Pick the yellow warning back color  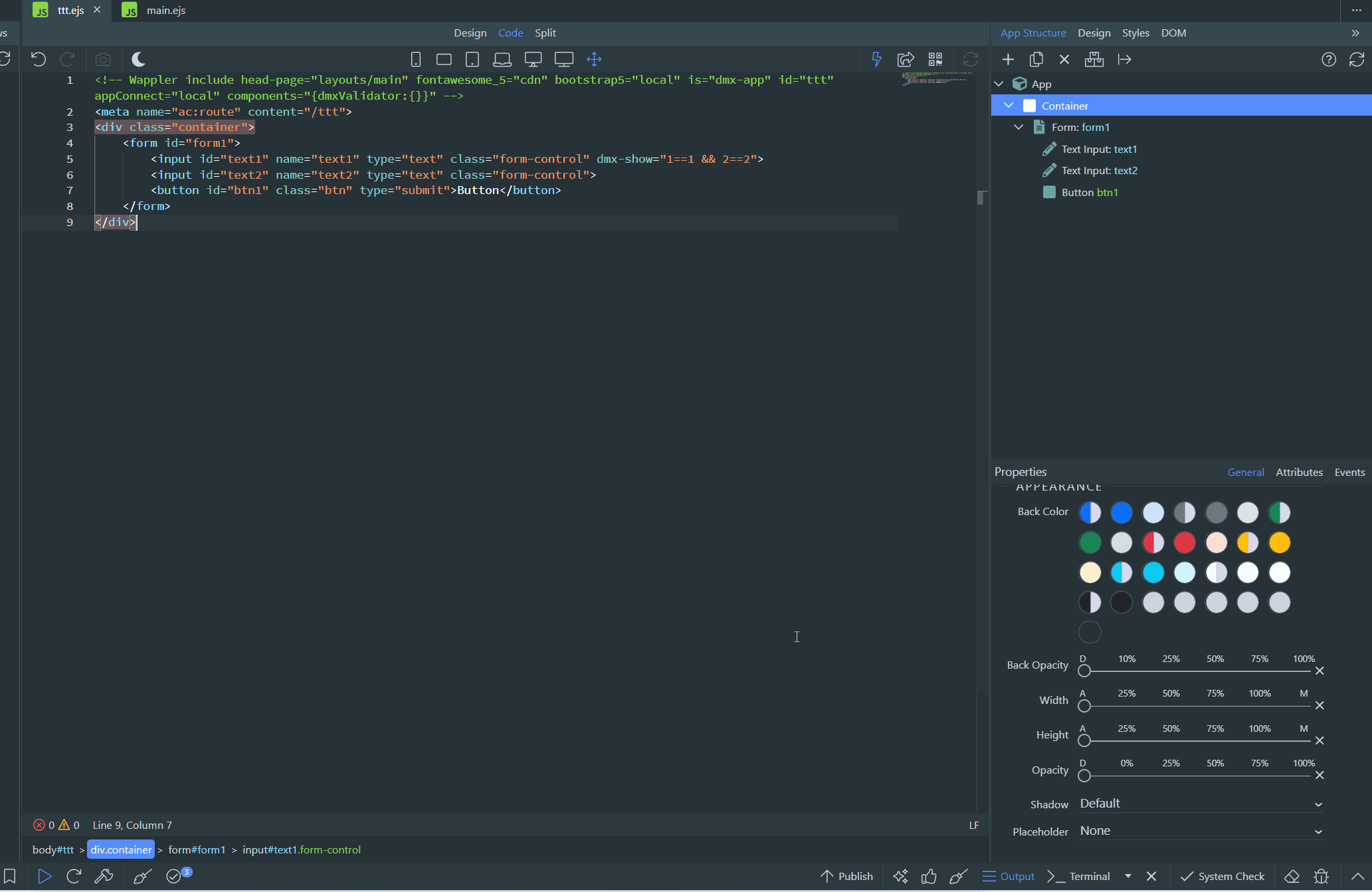1279,542
